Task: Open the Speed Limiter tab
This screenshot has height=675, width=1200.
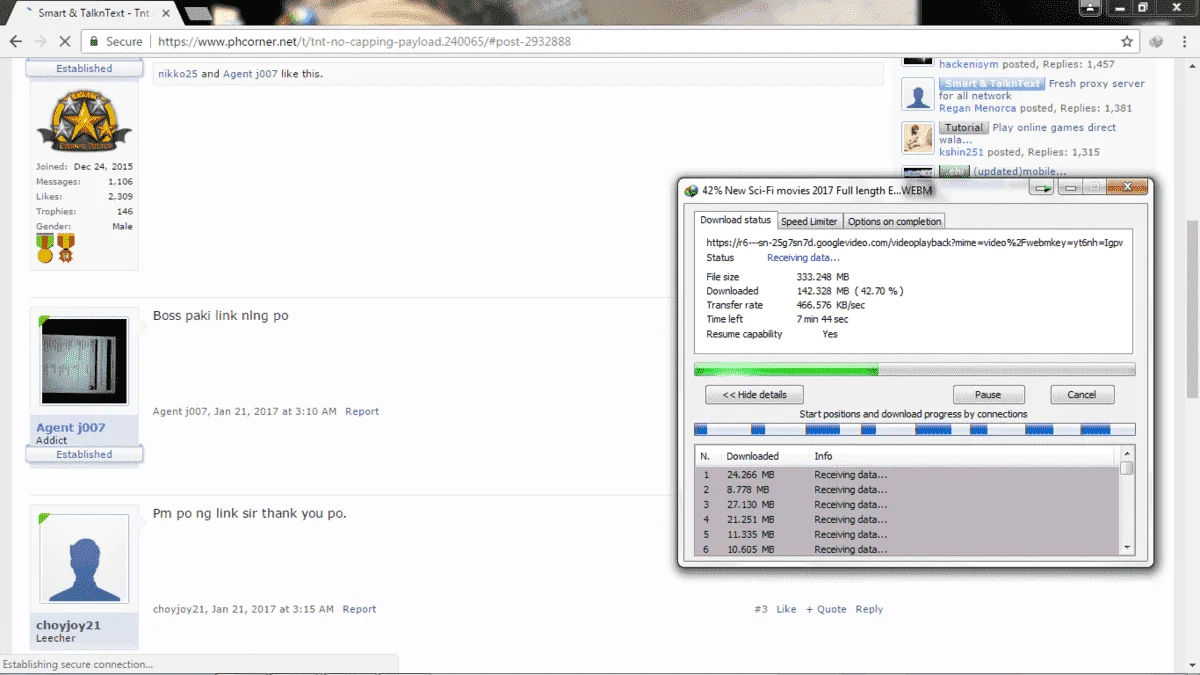Action: 809,221
